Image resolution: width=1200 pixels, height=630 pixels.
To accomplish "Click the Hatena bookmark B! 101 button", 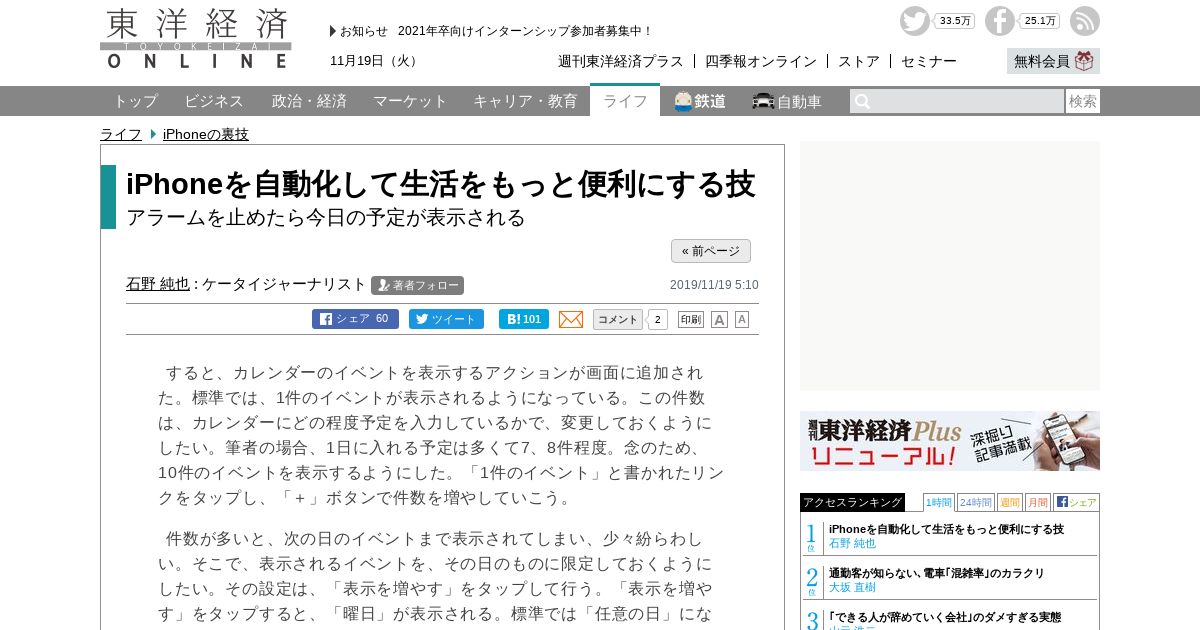I will point(524,319).
